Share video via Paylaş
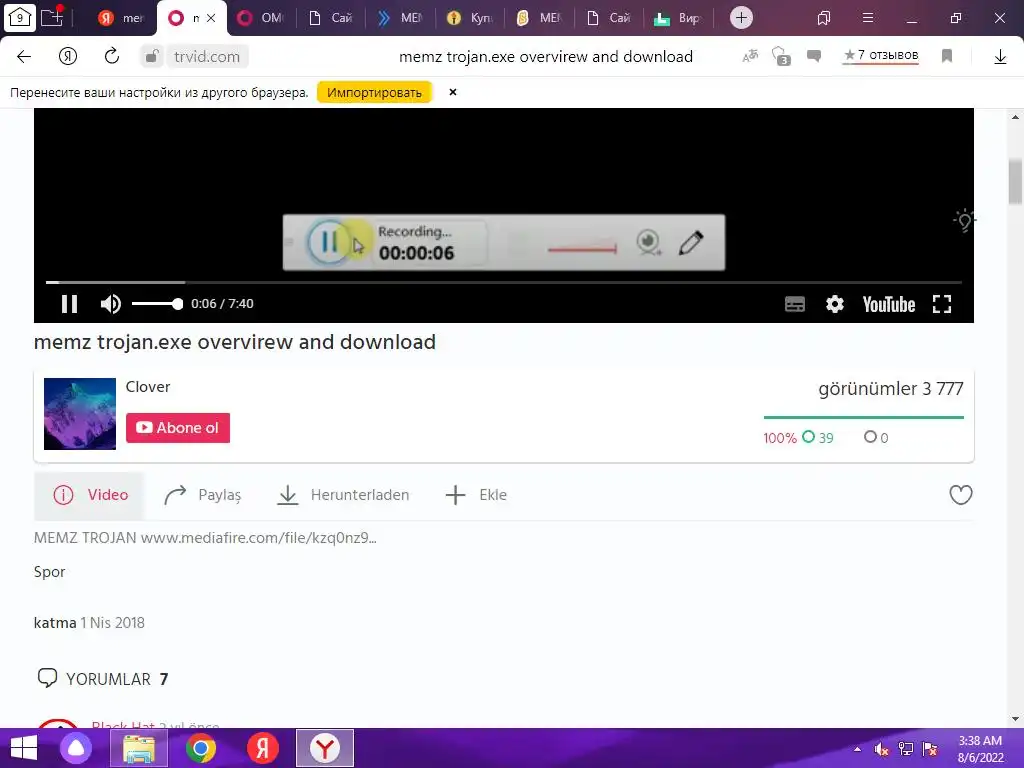 [202, 495]
